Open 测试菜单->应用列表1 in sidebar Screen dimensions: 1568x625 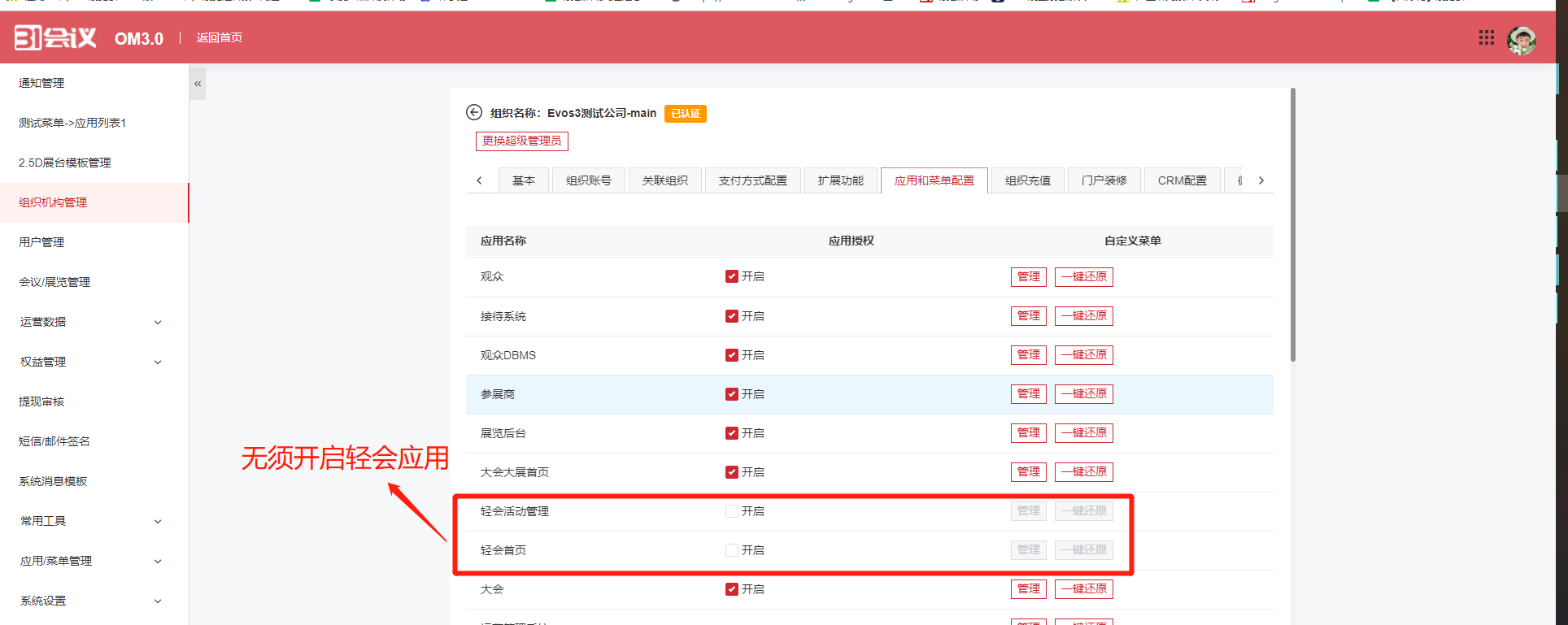94,123
